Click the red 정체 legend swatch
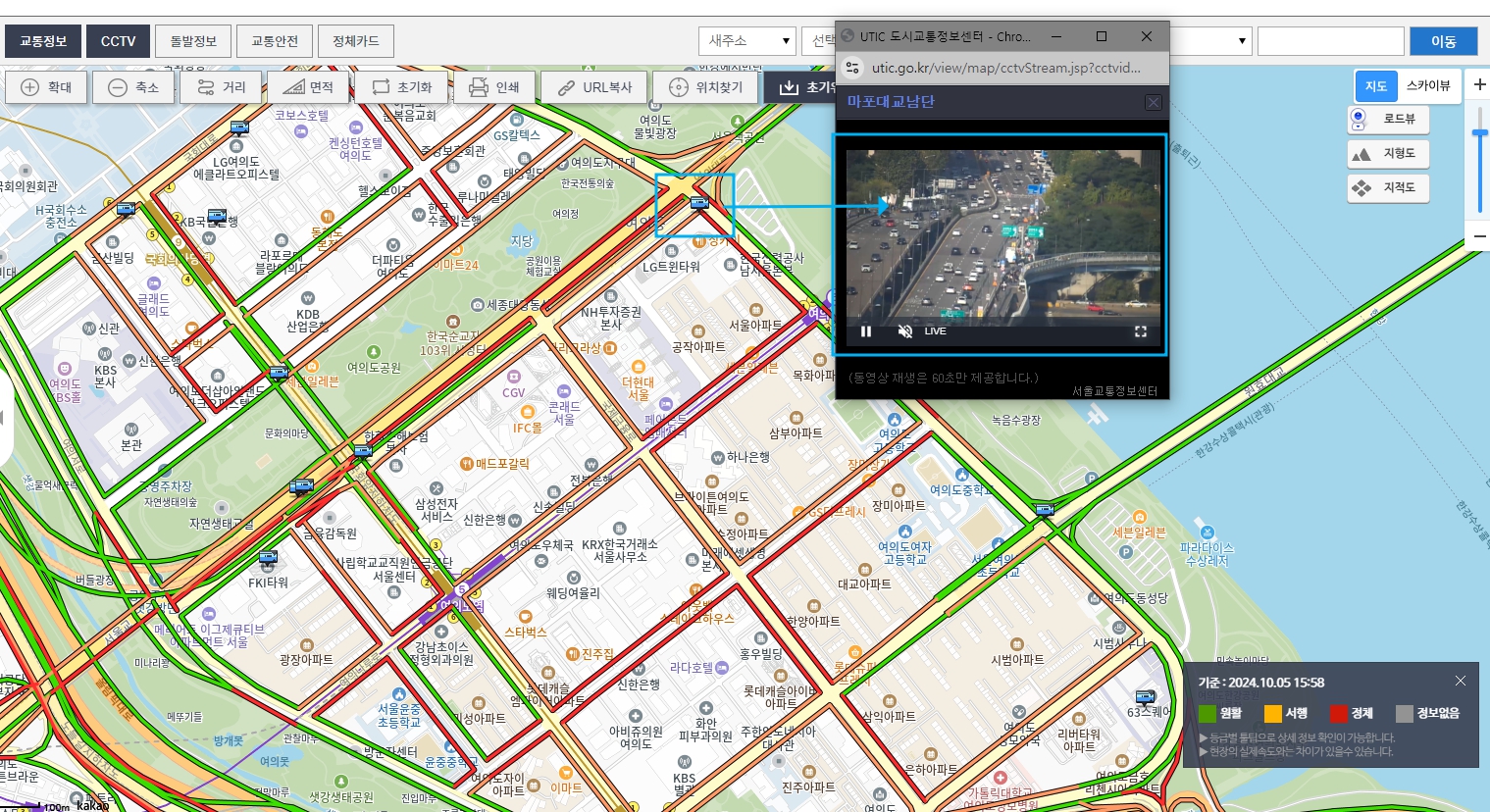 click(1339, 714)
